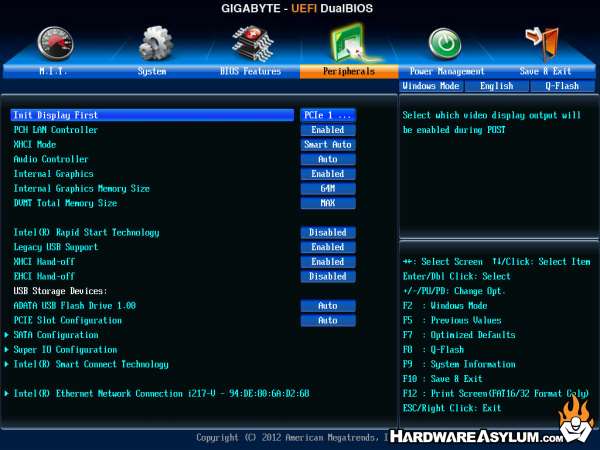600x450 pixels.
Task: Select the Legacy USB Support label
Action: click(x=56, y=247)
